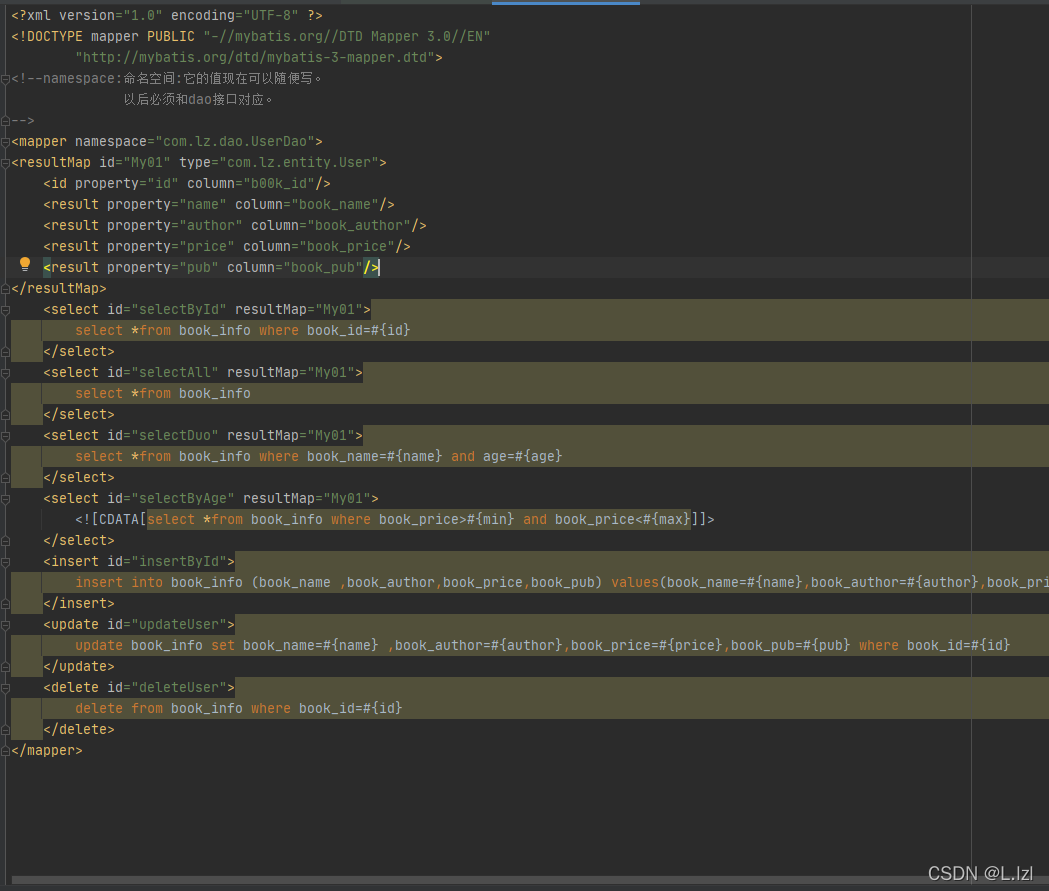Click the column value book_price in resultMap

(347, 247)
